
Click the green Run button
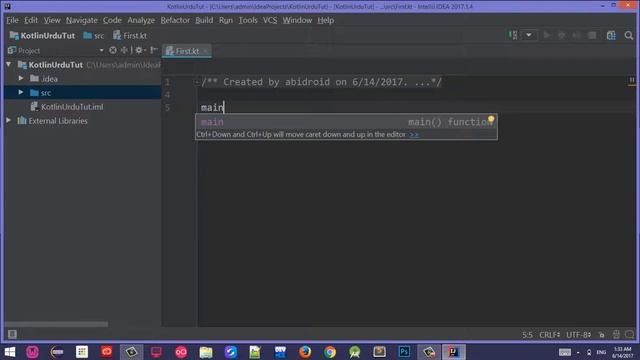[x=547, y=36]
